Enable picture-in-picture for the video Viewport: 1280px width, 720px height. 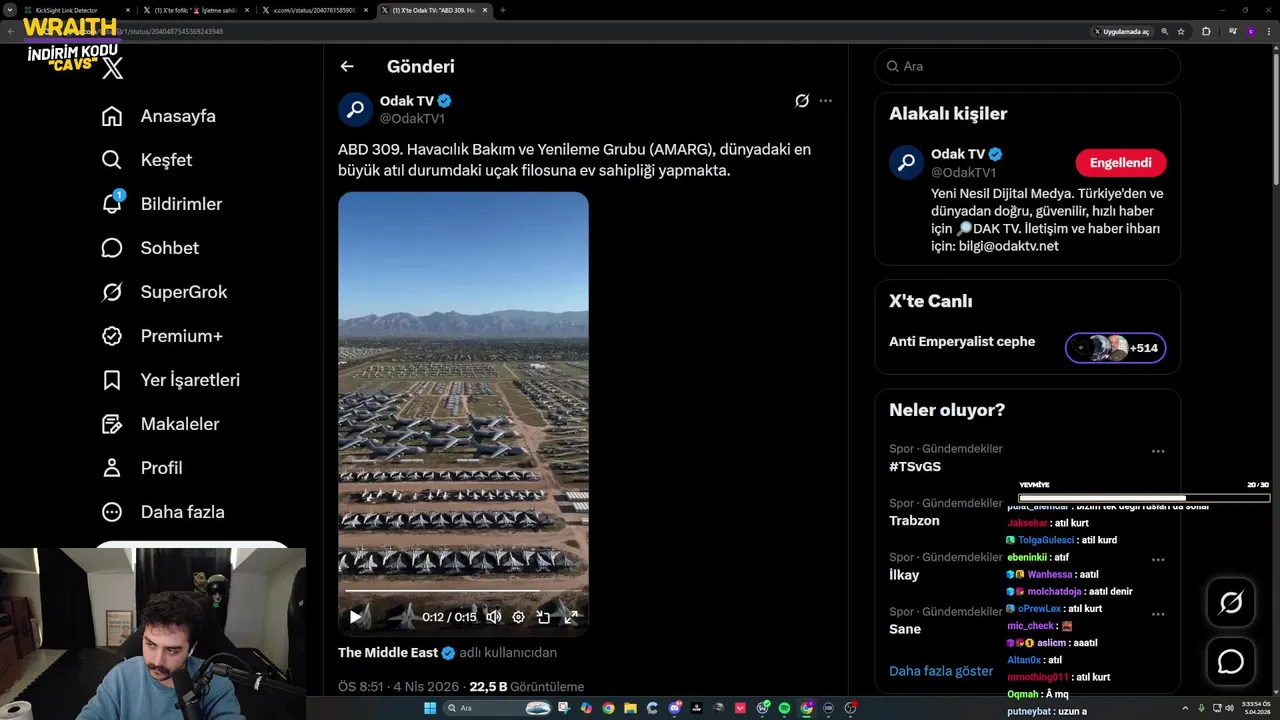tap(544, 617)
